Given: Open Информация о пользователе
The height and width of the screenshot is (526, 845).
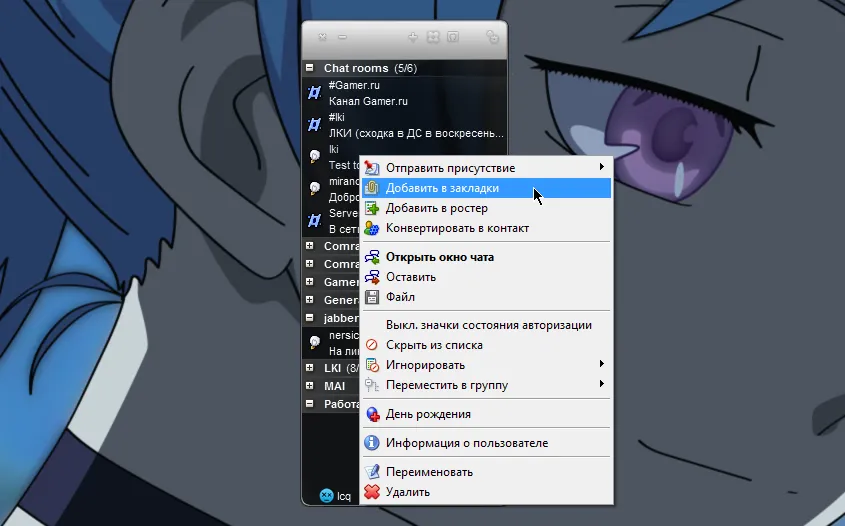Looking at the screenshot, I should coord(486,443).
